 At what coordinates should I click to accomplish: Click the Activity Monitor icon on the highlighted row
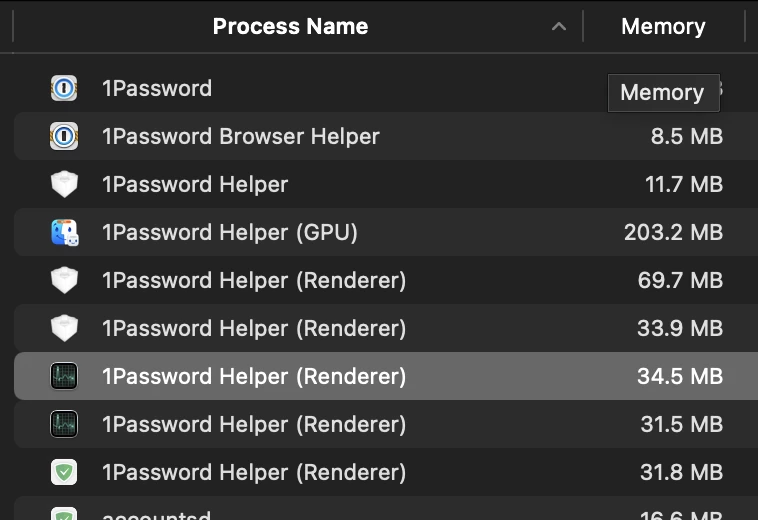64,376
